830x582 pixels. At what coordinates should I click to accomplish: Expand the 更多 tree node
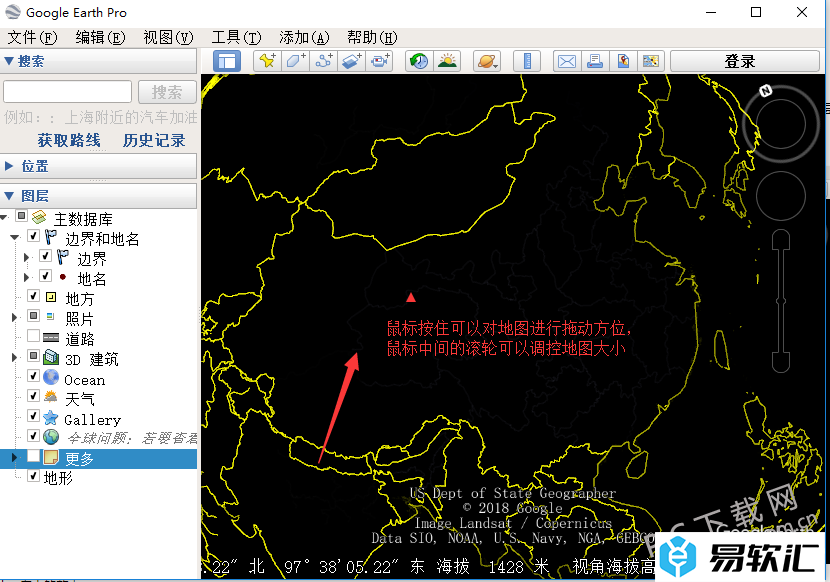15,458
